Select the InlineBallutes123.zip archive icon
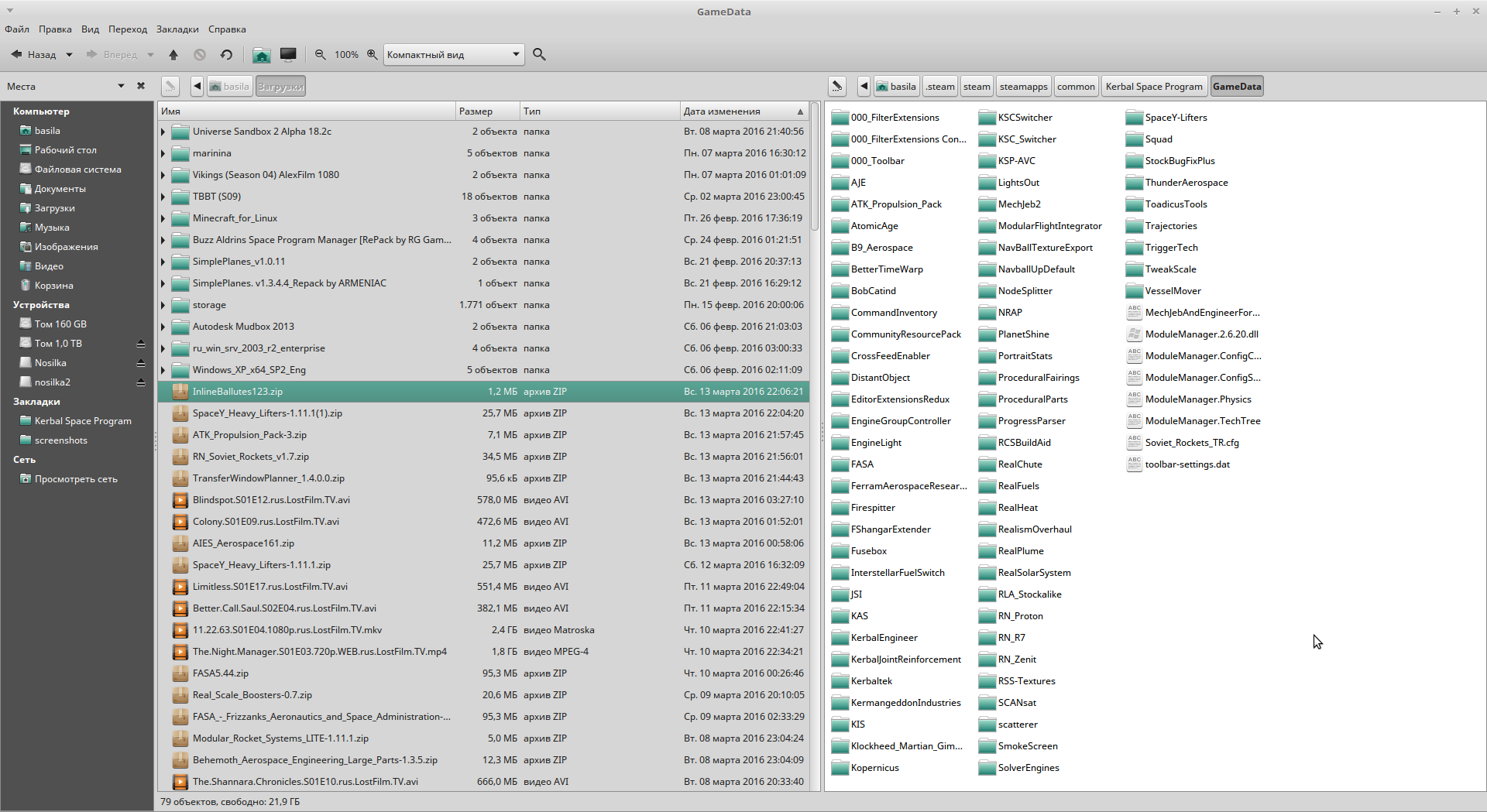The width and height of the screenshot is (1487, 812). pos(180,392)
